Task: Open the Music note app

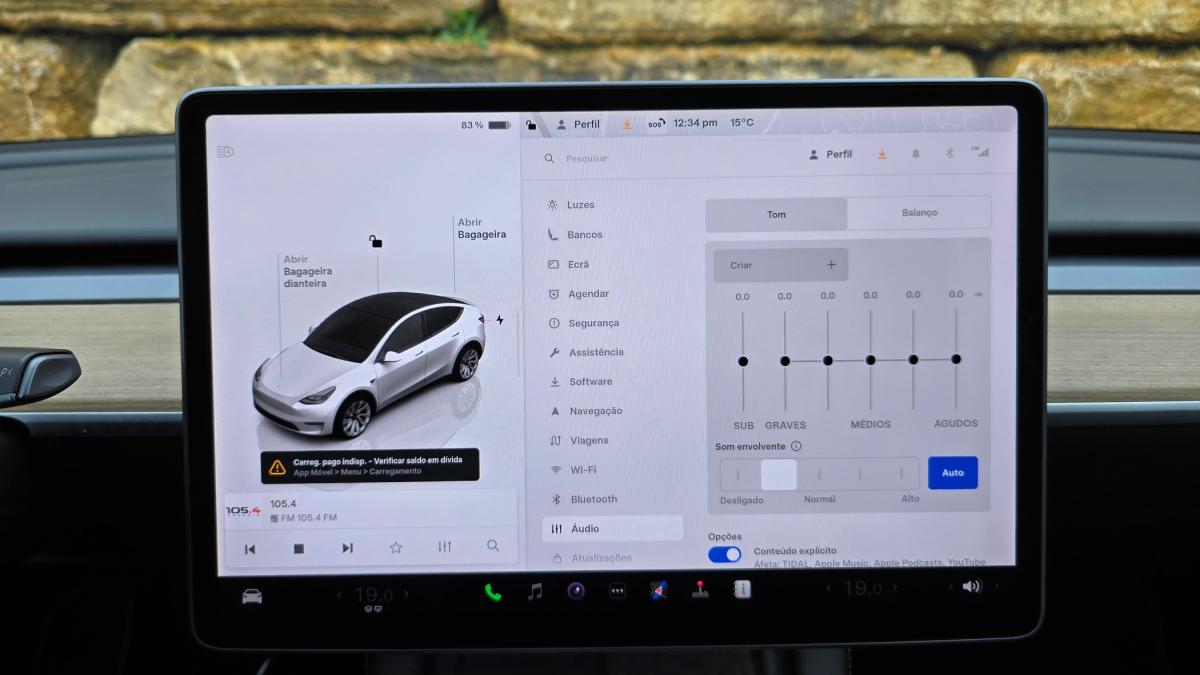Action: (535, 591)
